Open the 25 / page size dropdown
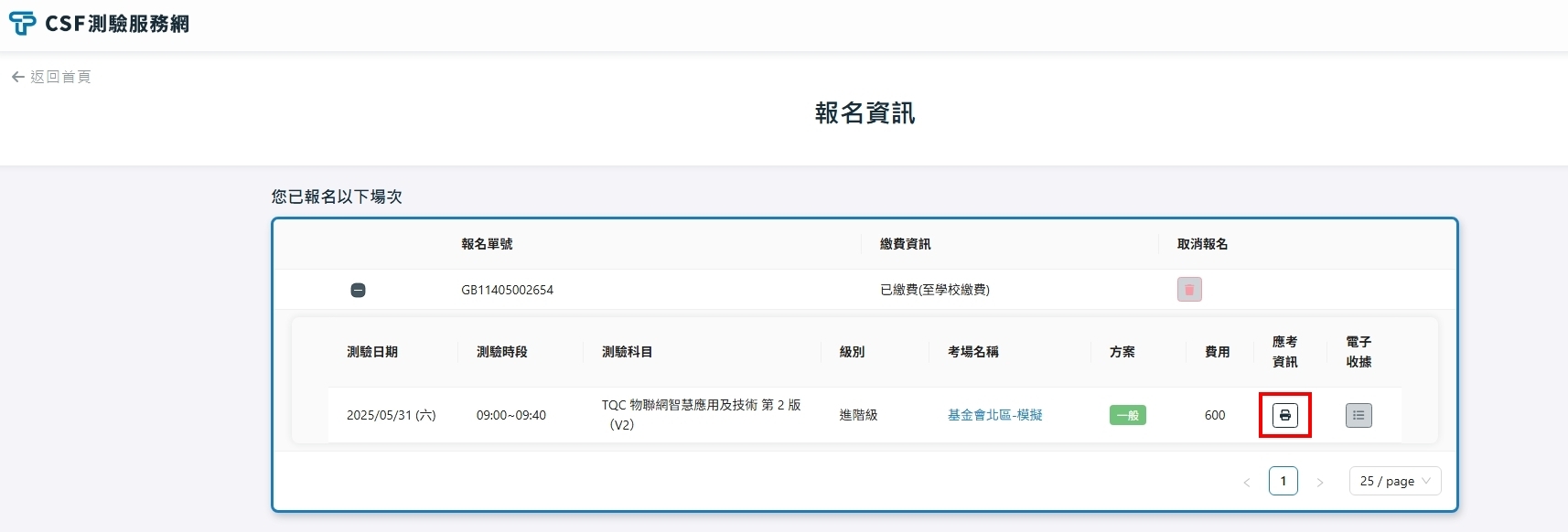 pos(1395,481)
